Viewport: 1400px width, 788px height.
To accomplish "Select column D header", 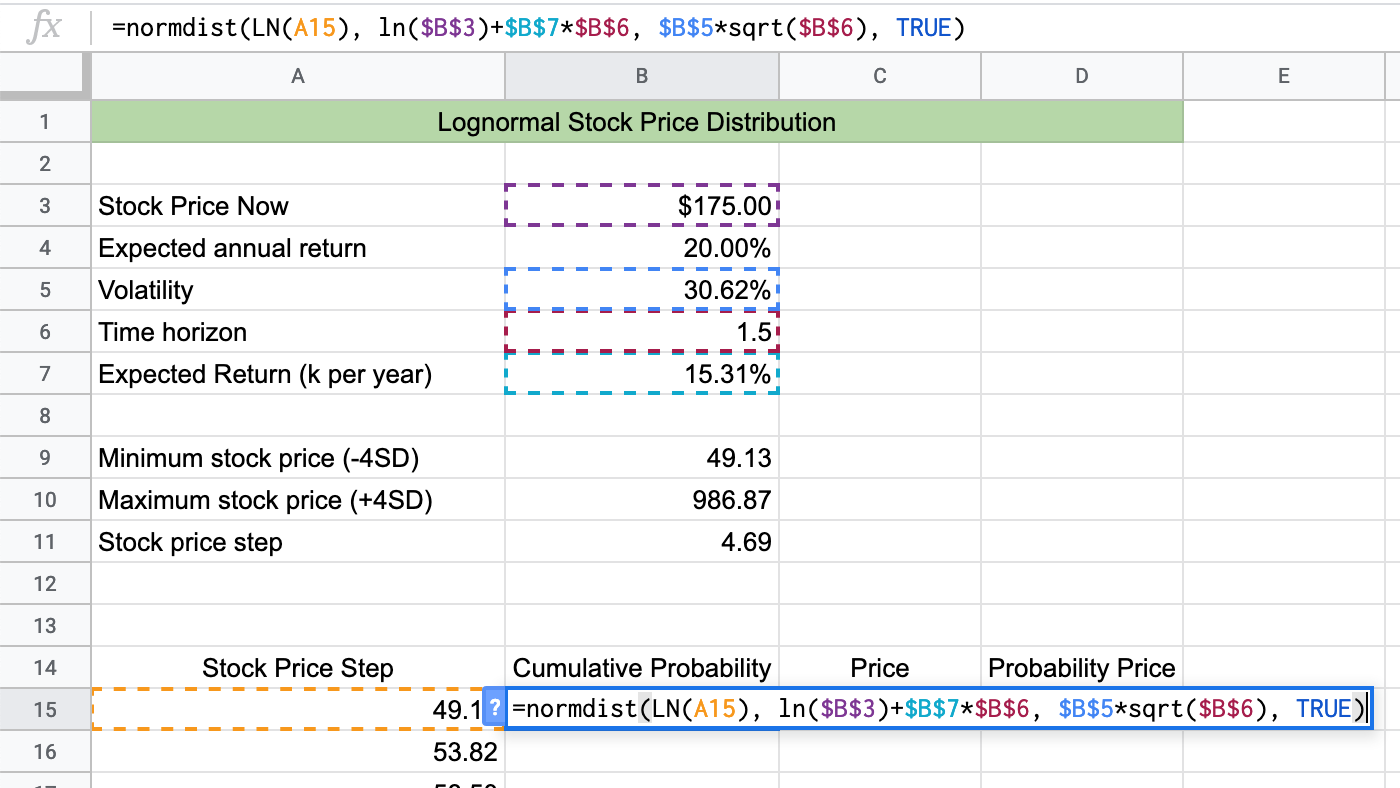I will (1082, 76).
